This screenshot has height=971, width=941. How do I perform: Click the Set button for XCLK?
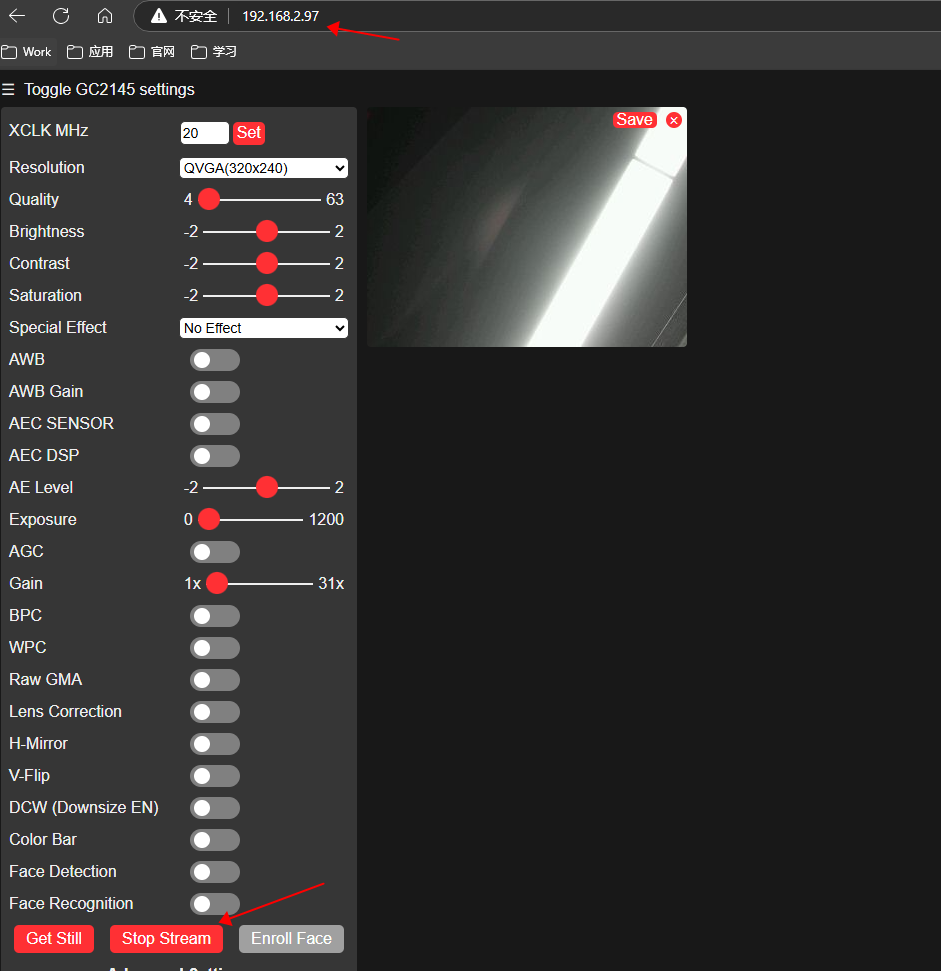click(249, 133)
